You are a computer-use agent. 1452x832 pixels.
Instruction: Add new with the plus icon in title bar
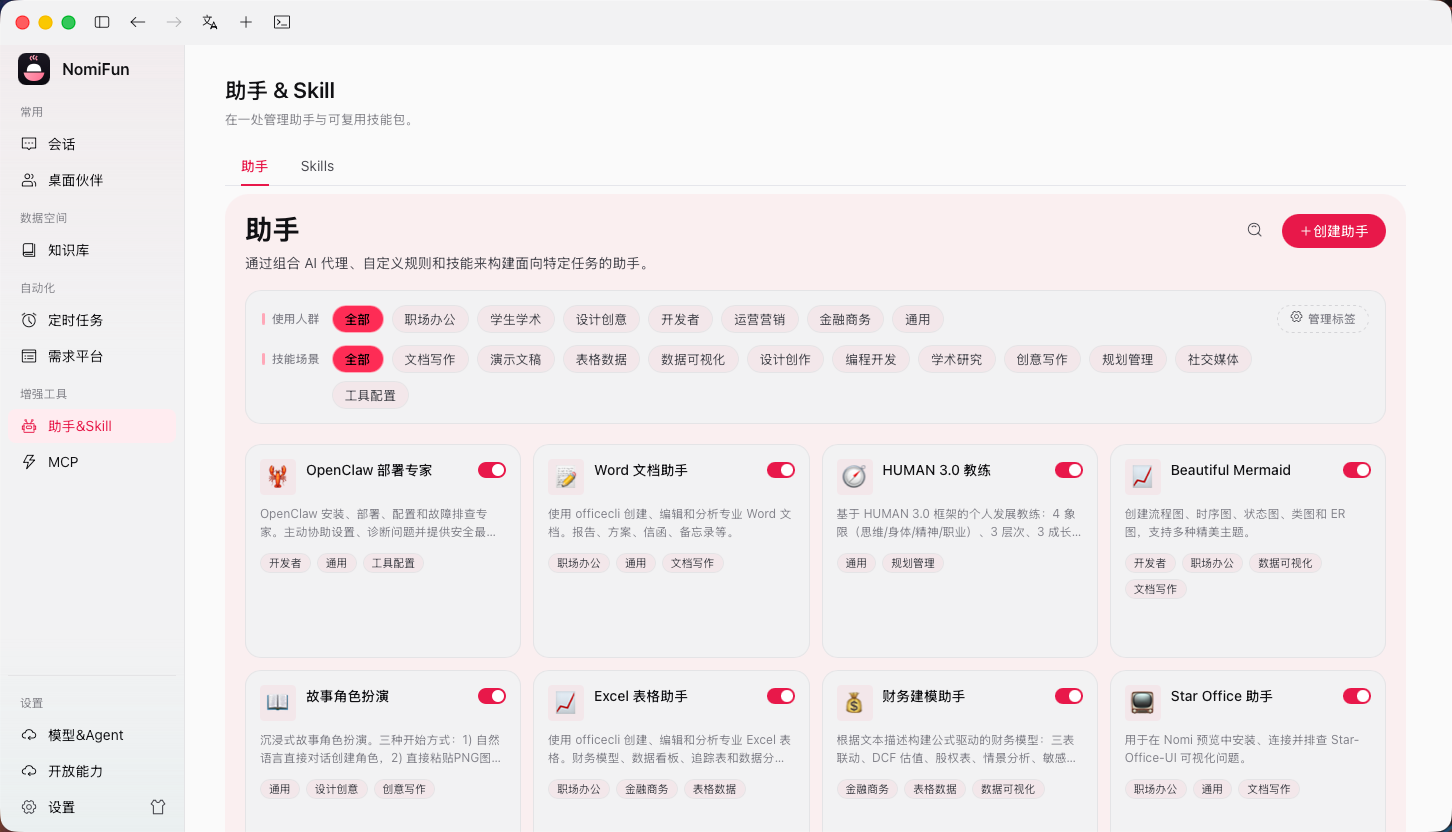pyautogui.click(x=246, y=22)
